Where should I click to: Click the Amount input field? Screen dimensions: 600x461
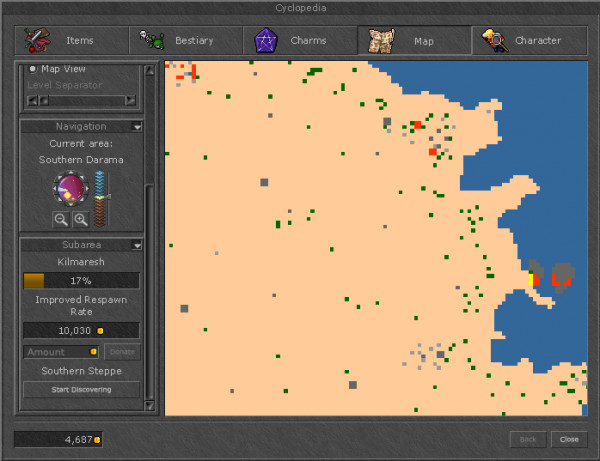click(x=61, y=352)
